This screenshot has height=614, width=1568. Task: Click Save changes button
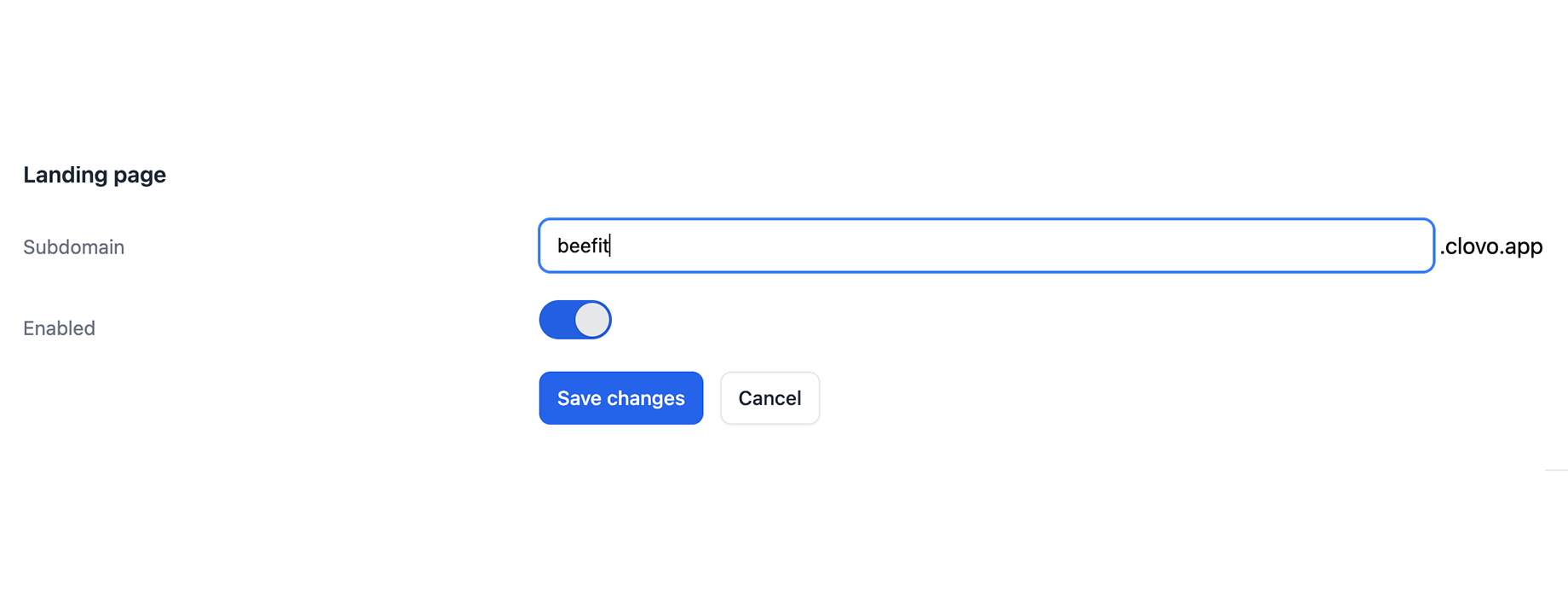point(620,397)
